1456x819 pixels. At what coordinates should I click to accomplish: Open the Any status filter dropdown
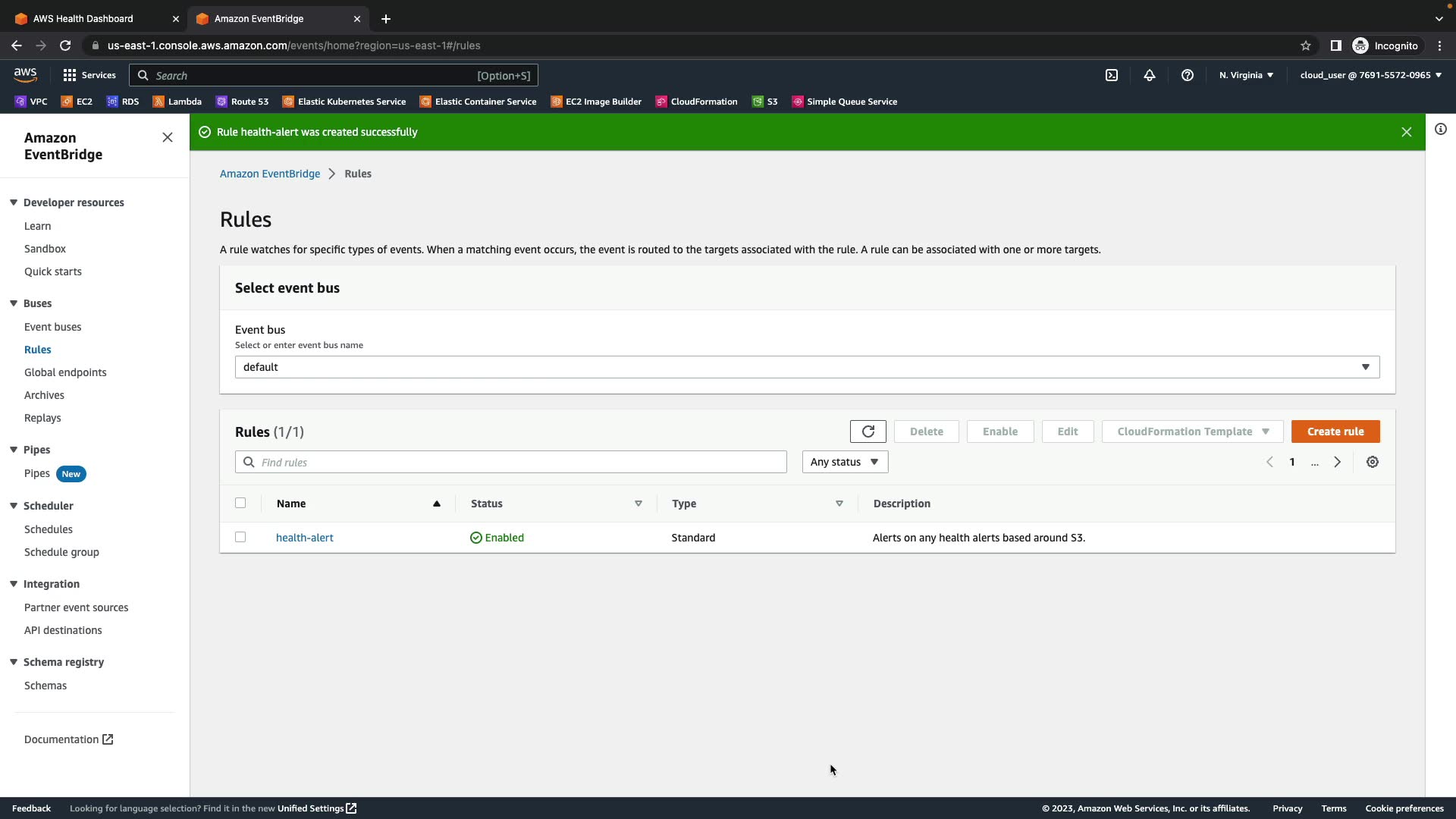point(844,462)
